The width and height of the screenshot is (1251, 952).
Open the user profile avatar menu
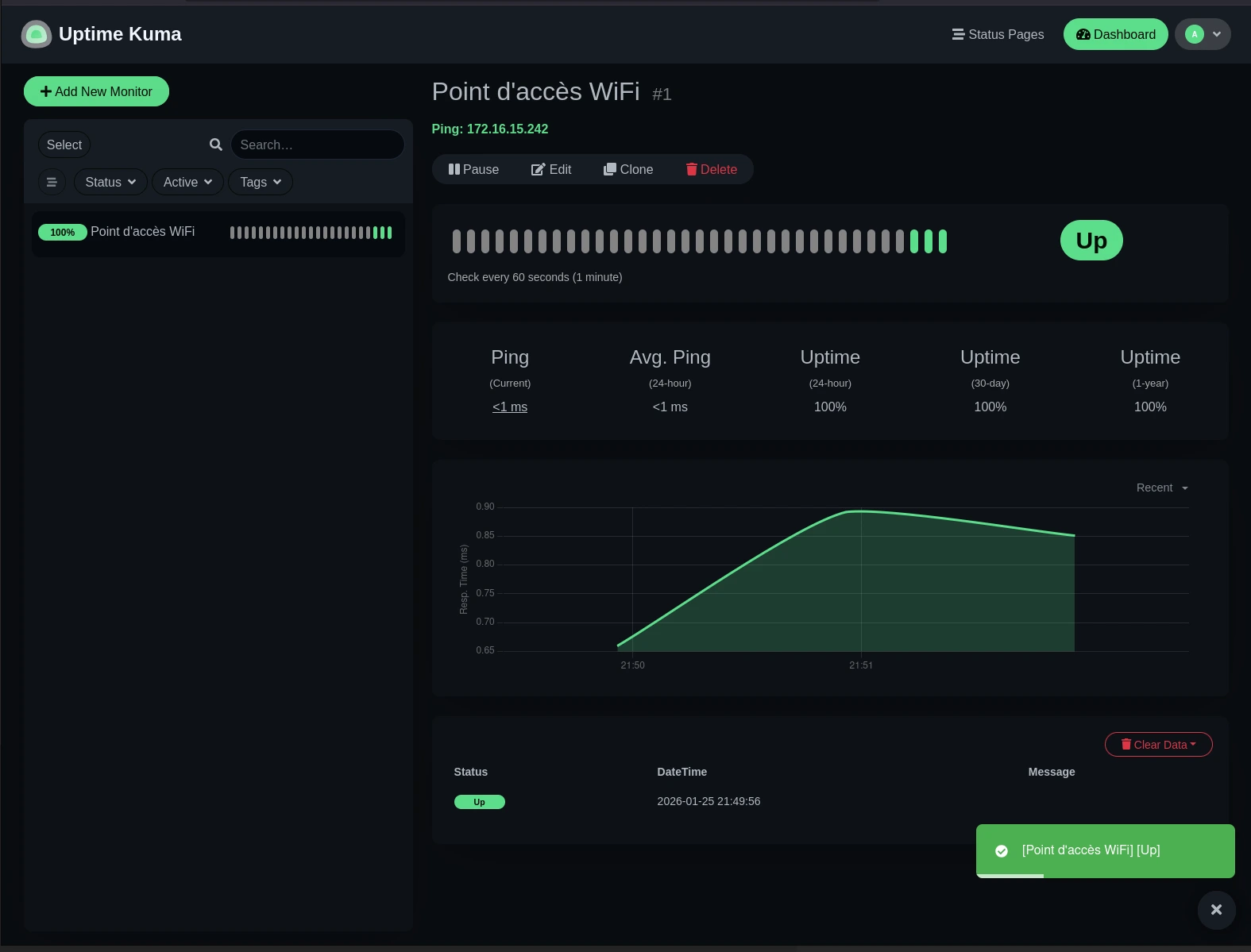[1203, 34]
